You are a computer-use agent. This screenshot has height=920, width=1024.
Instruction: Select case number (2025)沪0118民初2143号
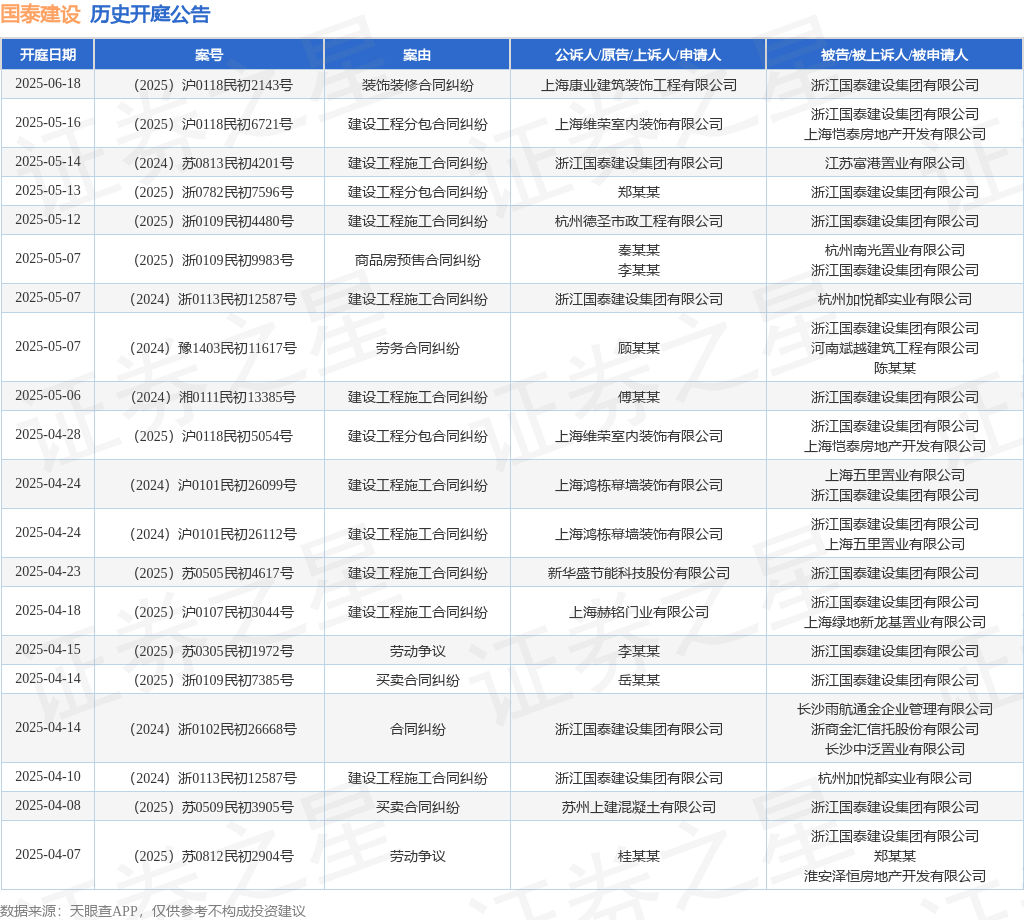(x=213, y=85)
